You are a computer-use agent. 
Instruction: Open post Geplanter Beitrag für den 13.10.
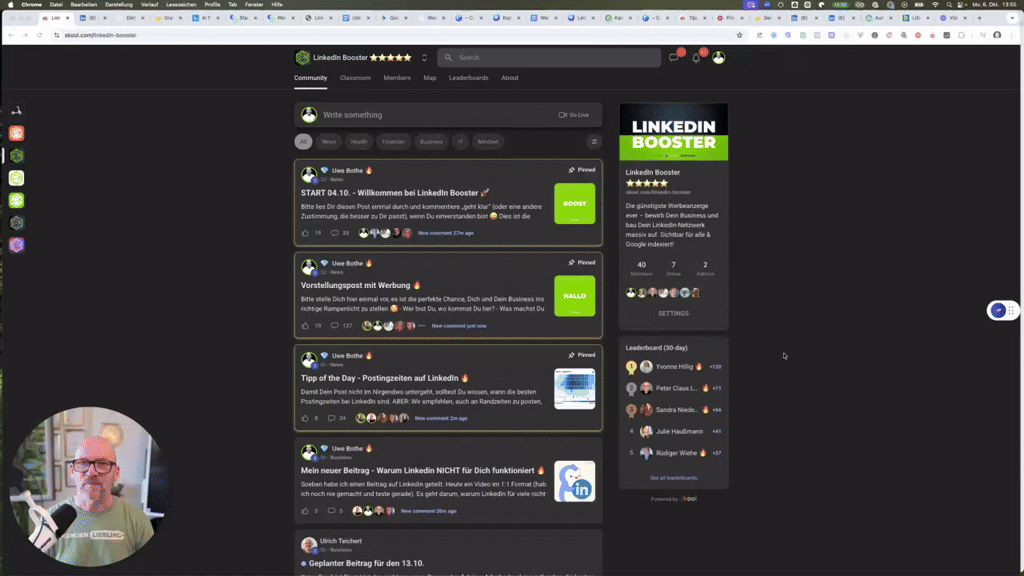366,564
